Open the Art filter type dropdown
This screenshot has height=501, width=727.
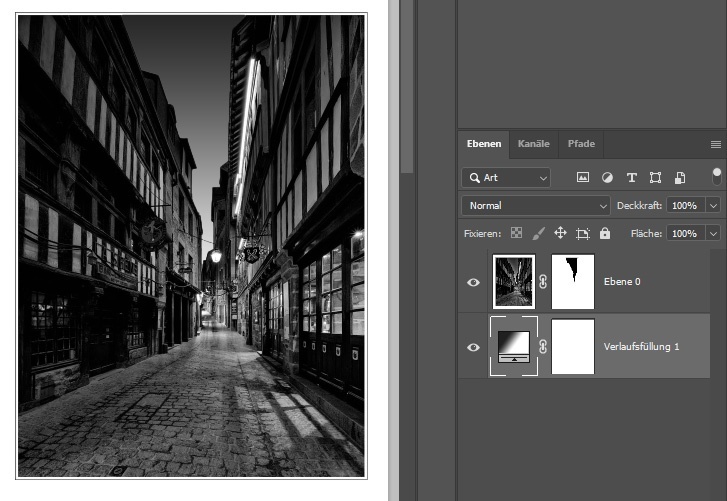pos(506,178)
